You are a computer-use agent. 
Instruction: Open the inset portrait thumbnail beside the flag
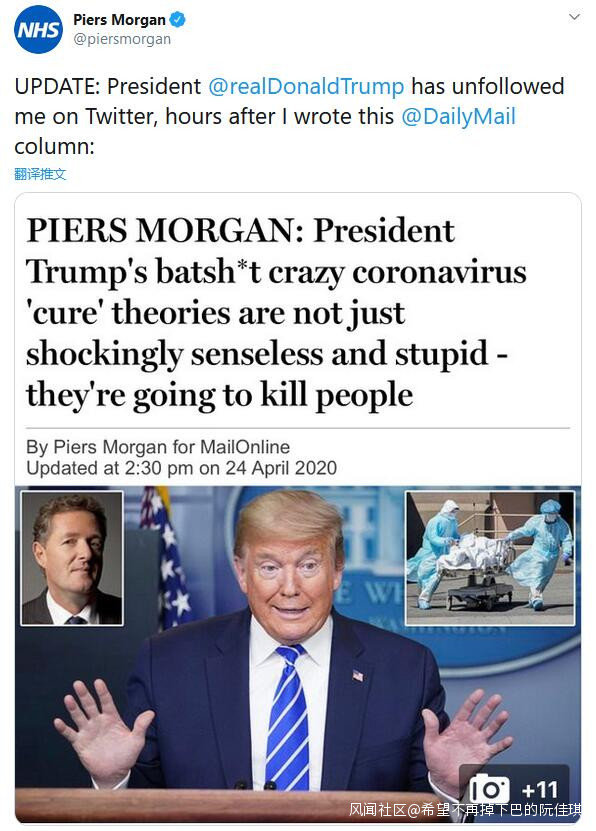coord(72,558)
